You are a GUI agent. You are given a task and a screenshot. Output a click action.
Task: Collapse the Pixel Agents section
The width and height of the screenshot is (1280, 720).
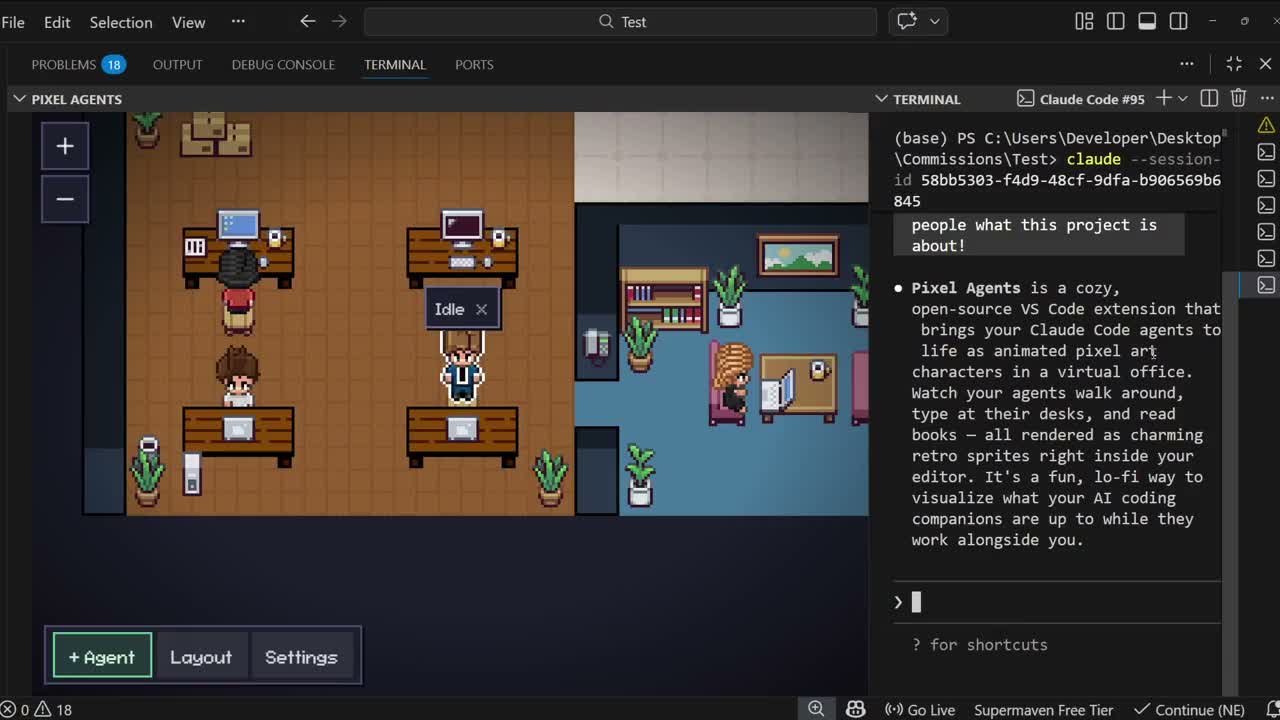(19, 99)
